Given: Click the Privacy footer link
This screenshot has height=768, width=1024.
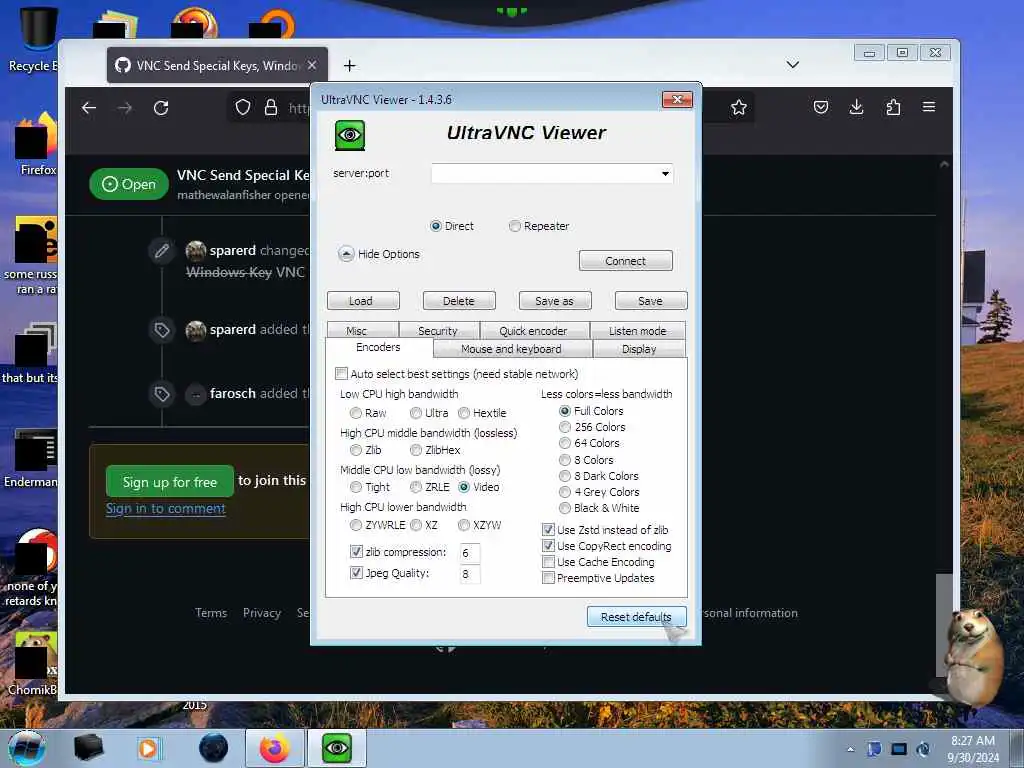Looking at the screenshot, I should click(x=262, y=613).
